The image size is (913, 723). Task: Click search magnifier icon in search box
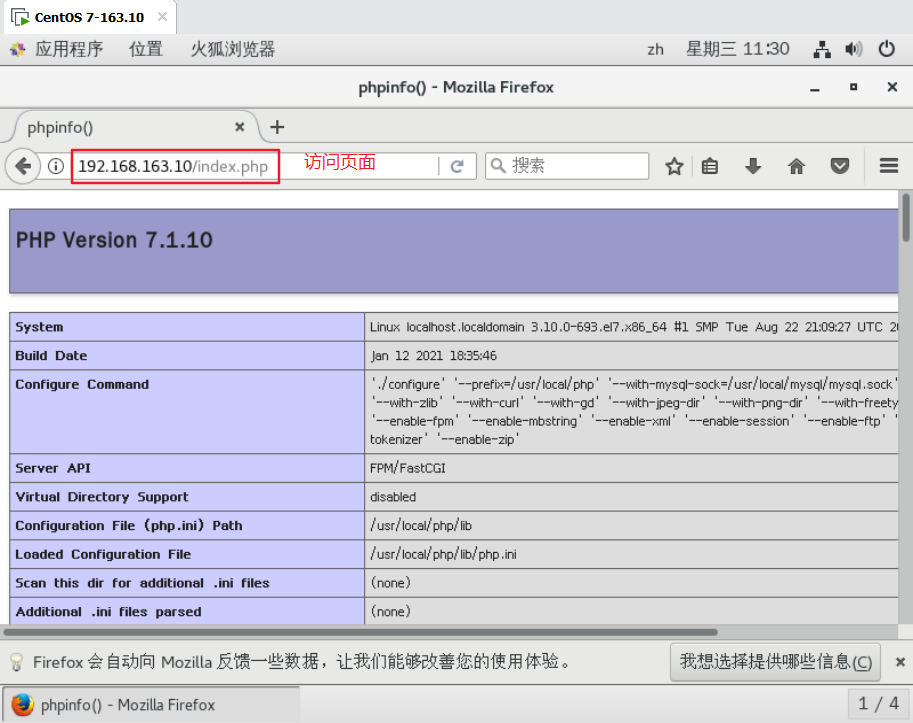pos(498,166)
